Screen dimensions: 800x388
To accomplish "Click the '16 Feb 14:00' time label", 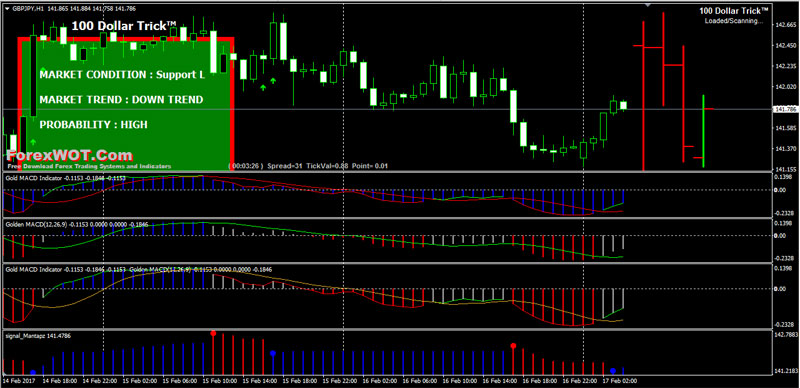I will [x=500, y=381].
